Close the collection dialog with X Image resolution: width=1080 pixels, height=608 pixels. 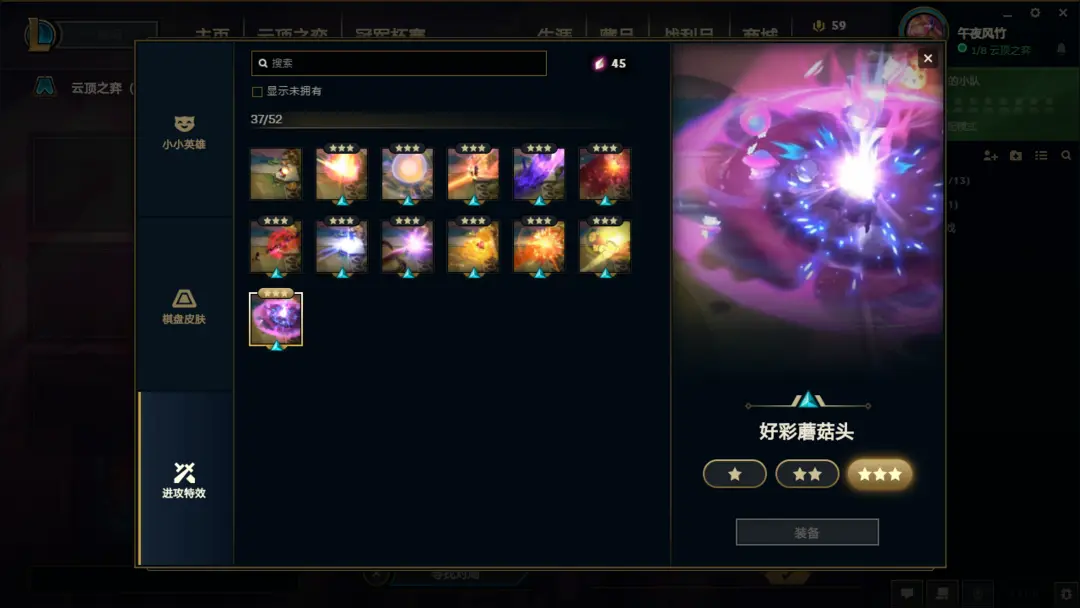tap(928, 59)
